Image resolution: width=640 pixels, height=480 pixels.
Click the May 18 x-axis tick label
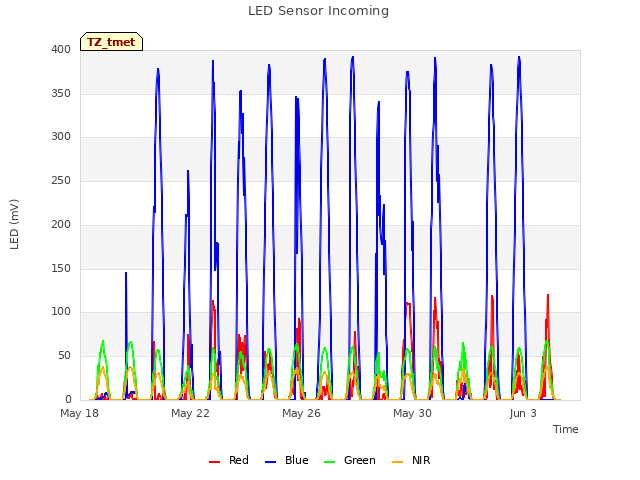pyautogui.click(x=79, y=413)
